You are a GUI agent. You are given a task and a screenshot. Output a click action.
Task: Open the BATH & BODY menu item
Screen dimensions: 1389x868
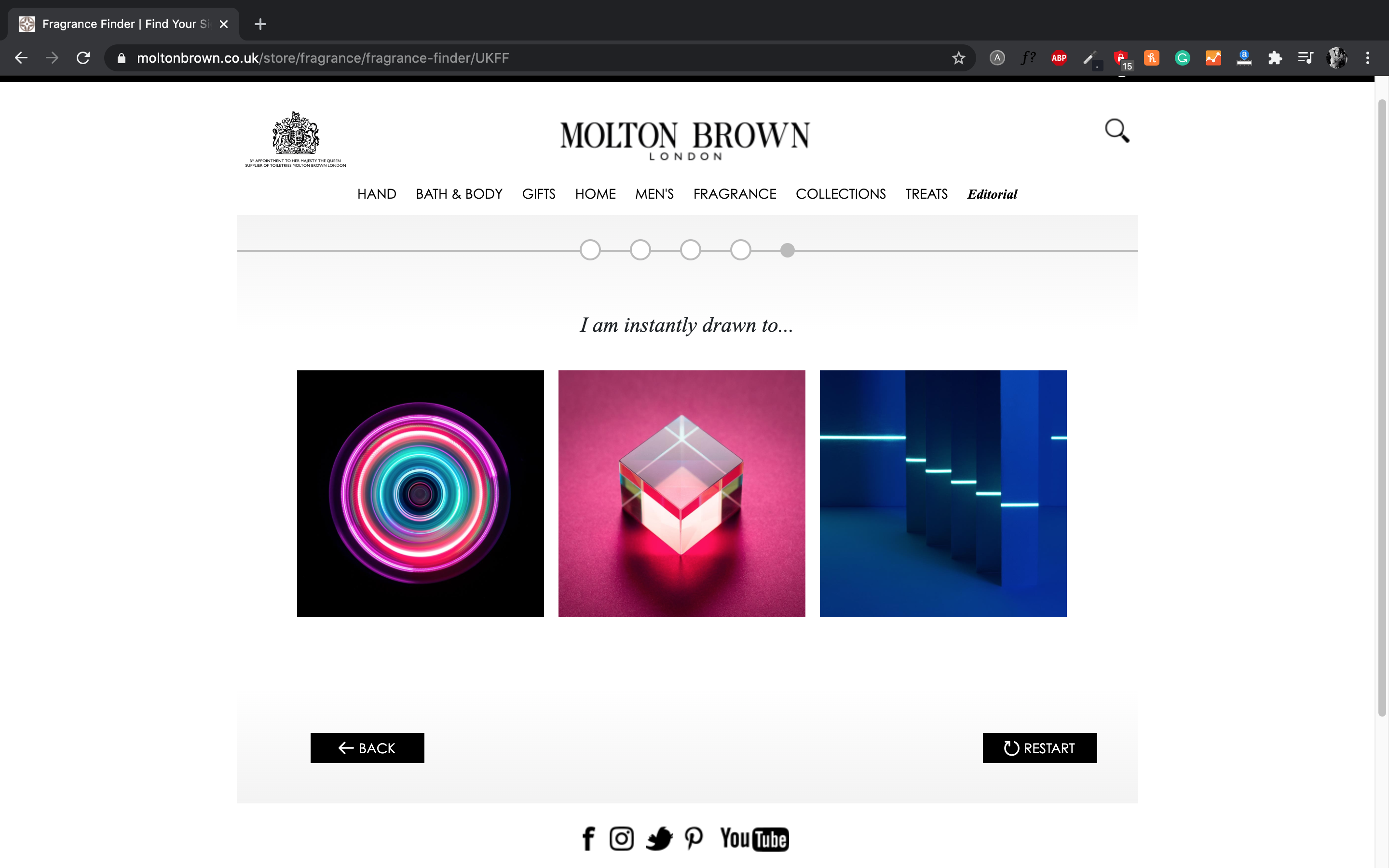pyautogui.click(x=459, y=194)
